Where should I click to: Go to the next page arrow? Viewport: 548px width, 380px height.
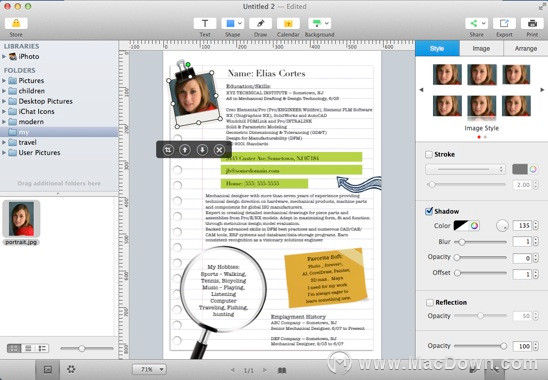tap(265, 370)
